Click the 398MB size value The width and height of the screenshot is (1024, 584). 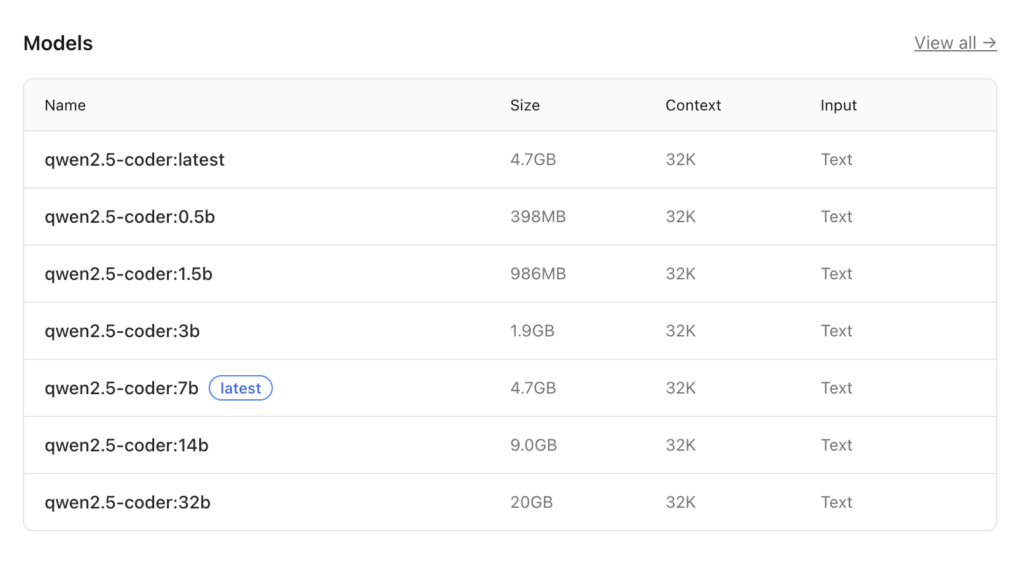click(x=537, y=217)
